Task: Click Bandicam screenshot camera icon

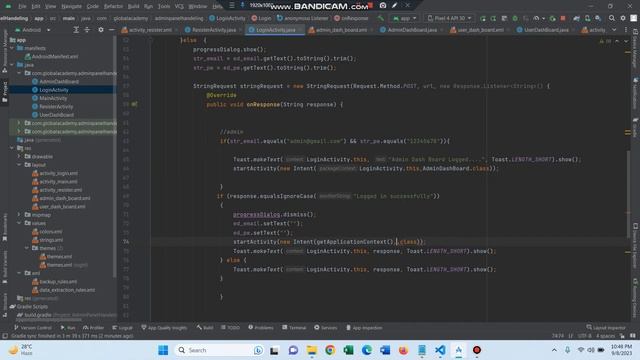Action: [x=383, y=5]
